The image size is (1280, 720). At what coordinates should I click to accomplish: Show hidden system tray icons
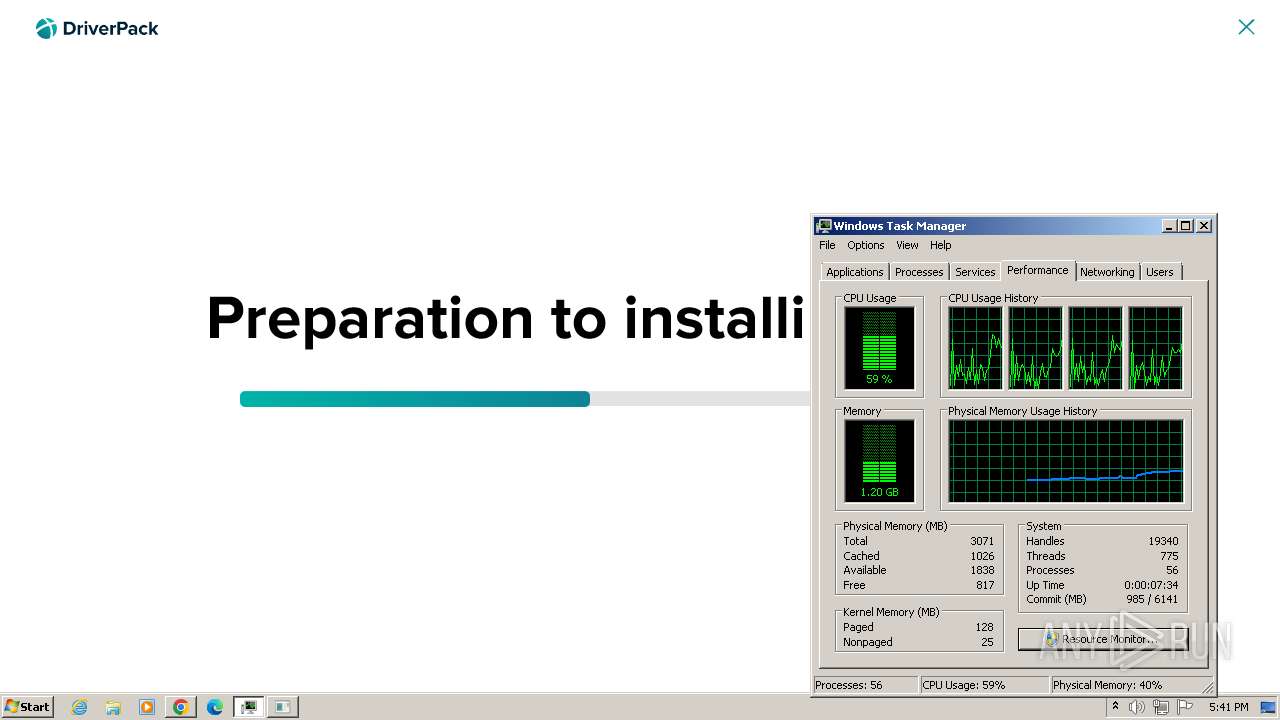pos(1115,707)
